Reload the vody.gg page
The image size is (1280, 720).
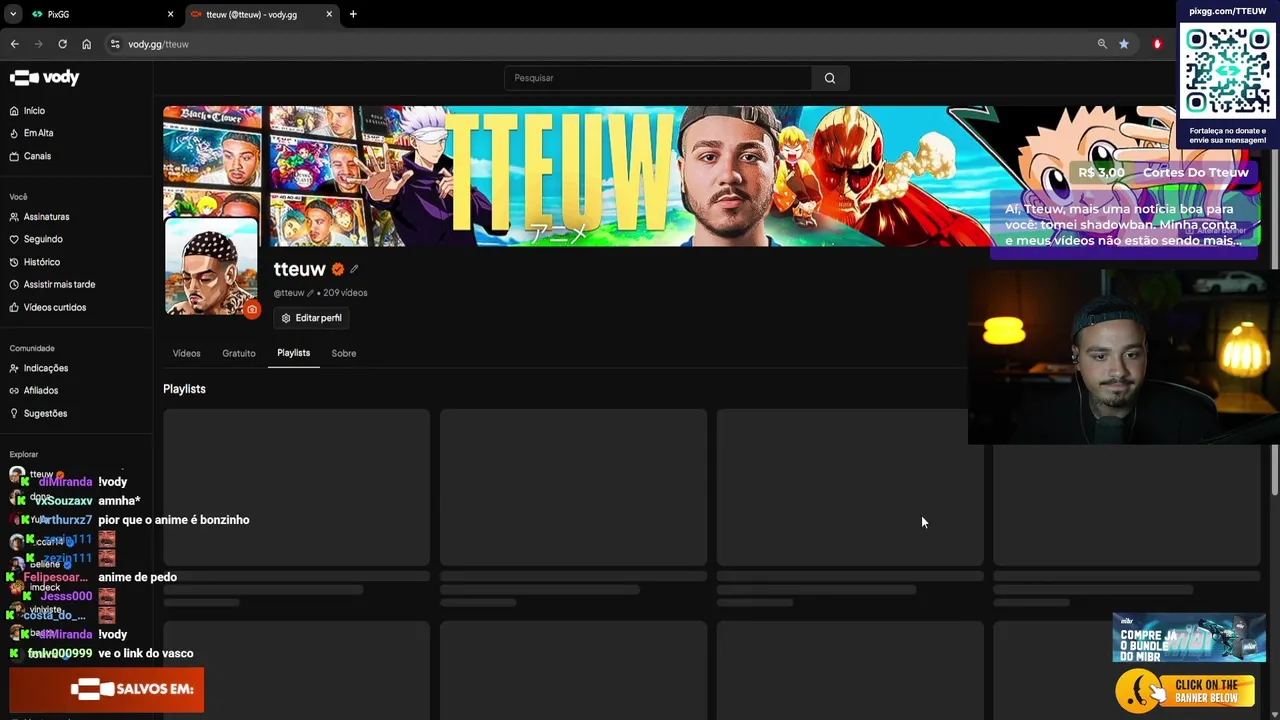coord(62,44)
